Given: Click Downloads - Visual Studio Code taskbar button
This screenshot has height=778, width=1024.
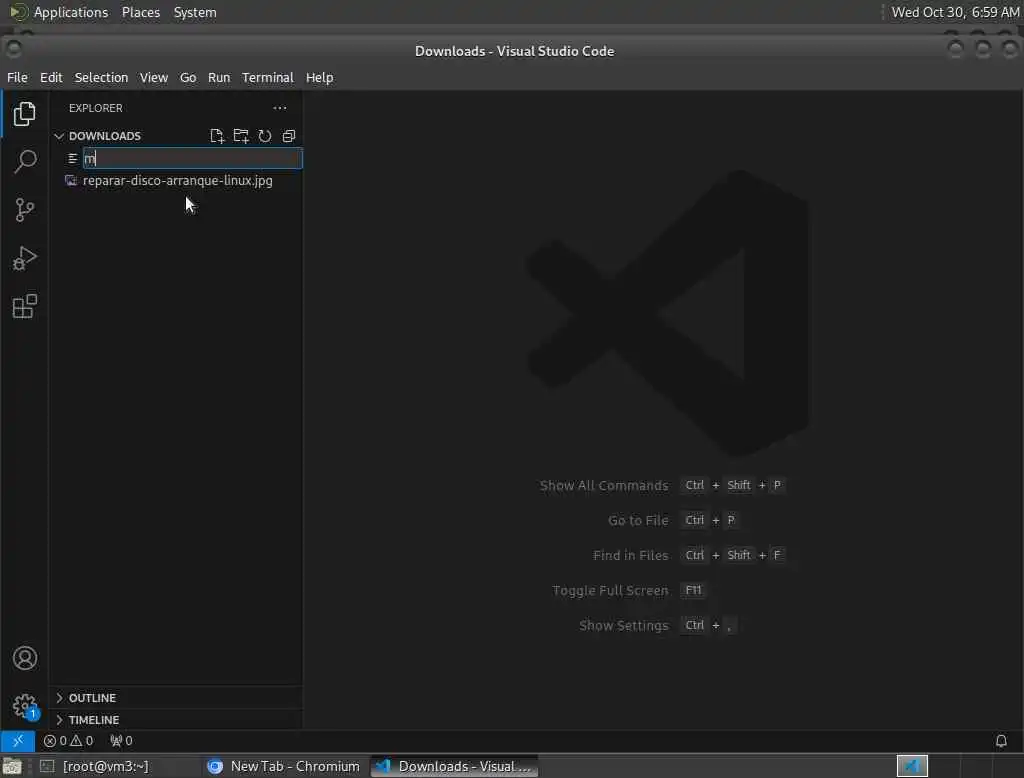Looking at the screenshot, I should (455, 766).
